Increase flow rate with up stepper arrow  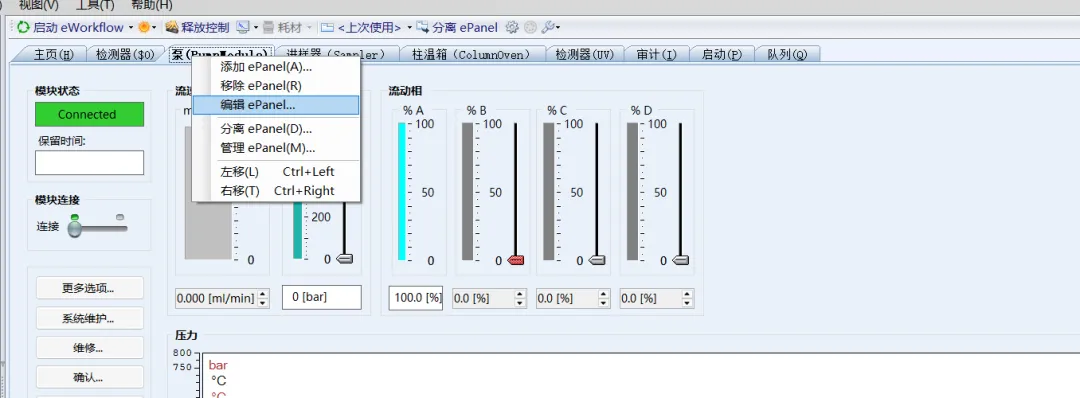262,293
